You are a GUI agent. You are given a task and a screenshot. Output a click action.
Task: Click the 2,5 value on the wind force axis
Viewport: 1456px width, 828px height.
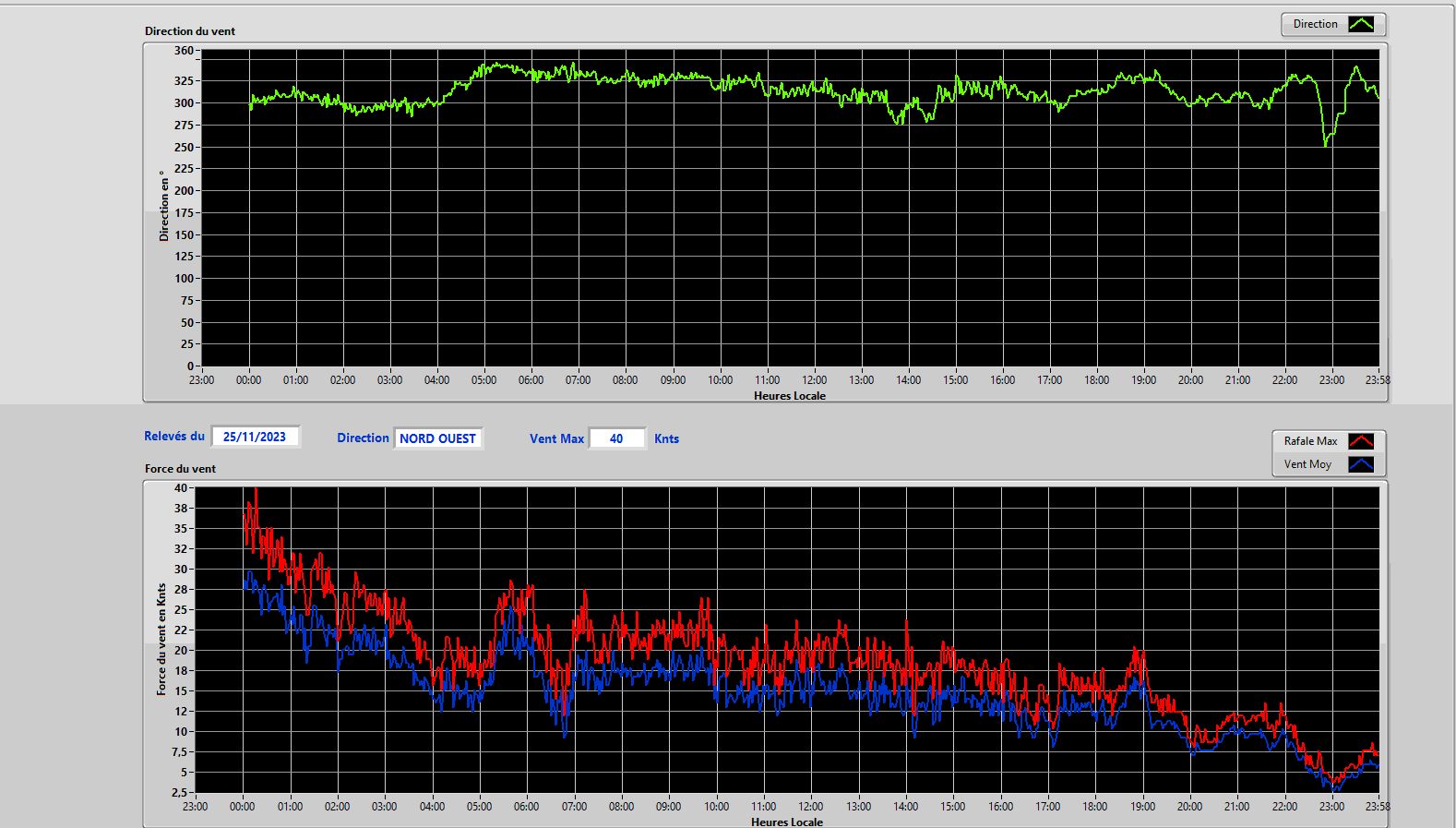tap(179, 793)
